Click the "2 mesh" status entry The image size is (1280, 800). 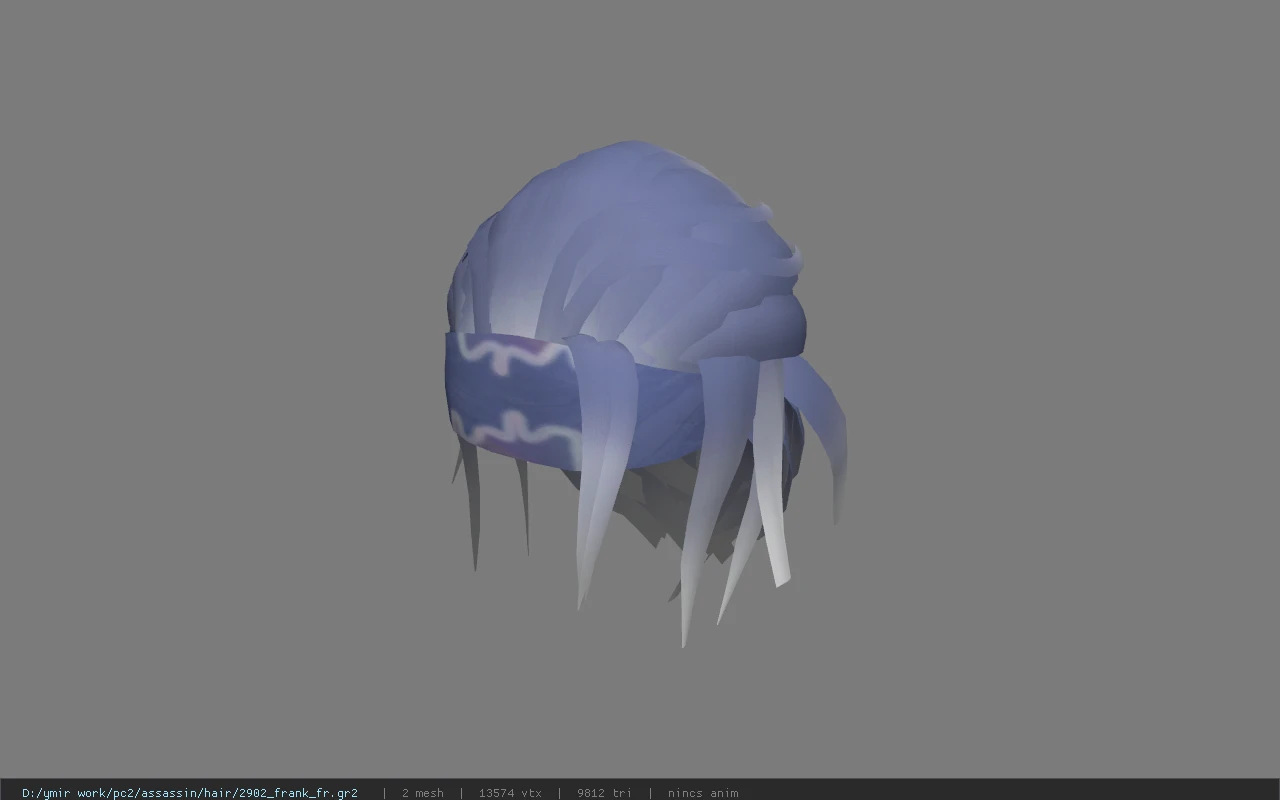tap(422, 793)
